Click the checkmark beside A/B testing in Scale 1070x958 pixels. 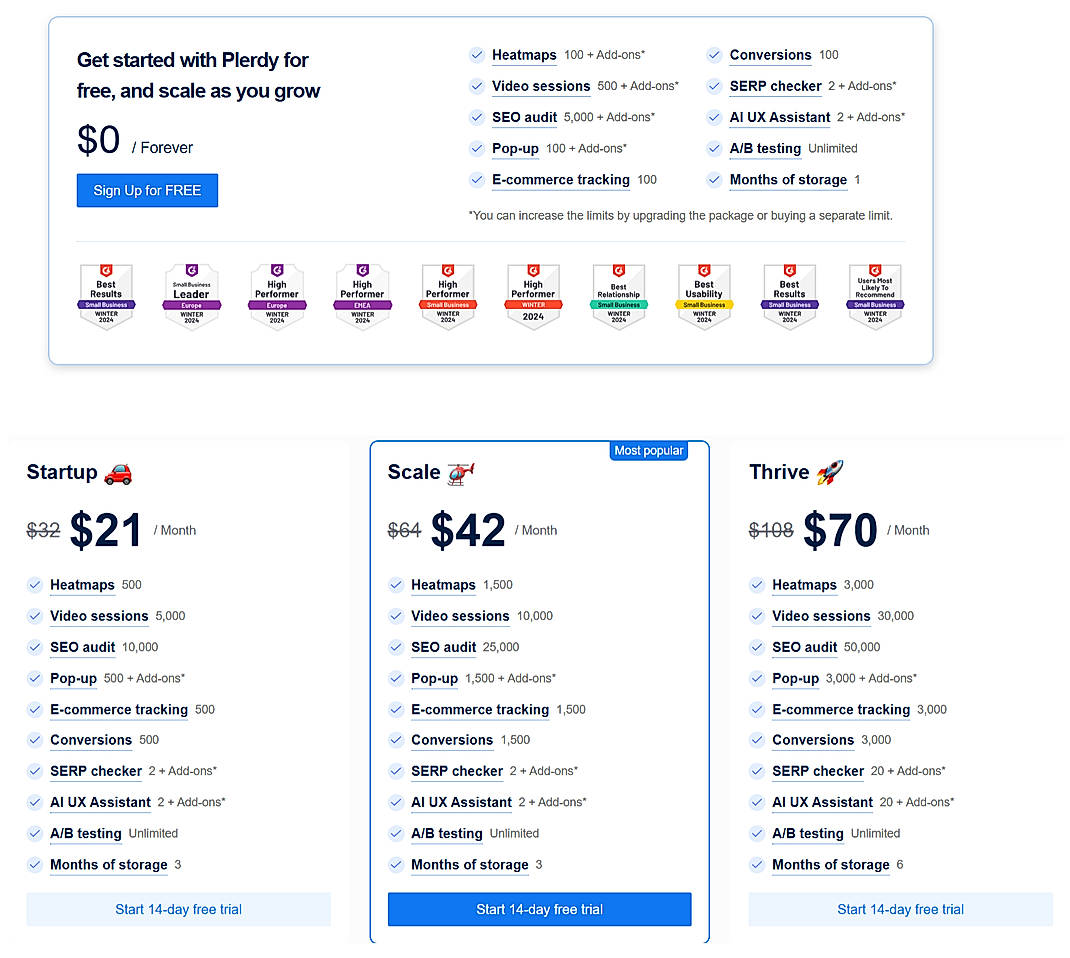tap(395, 833)
